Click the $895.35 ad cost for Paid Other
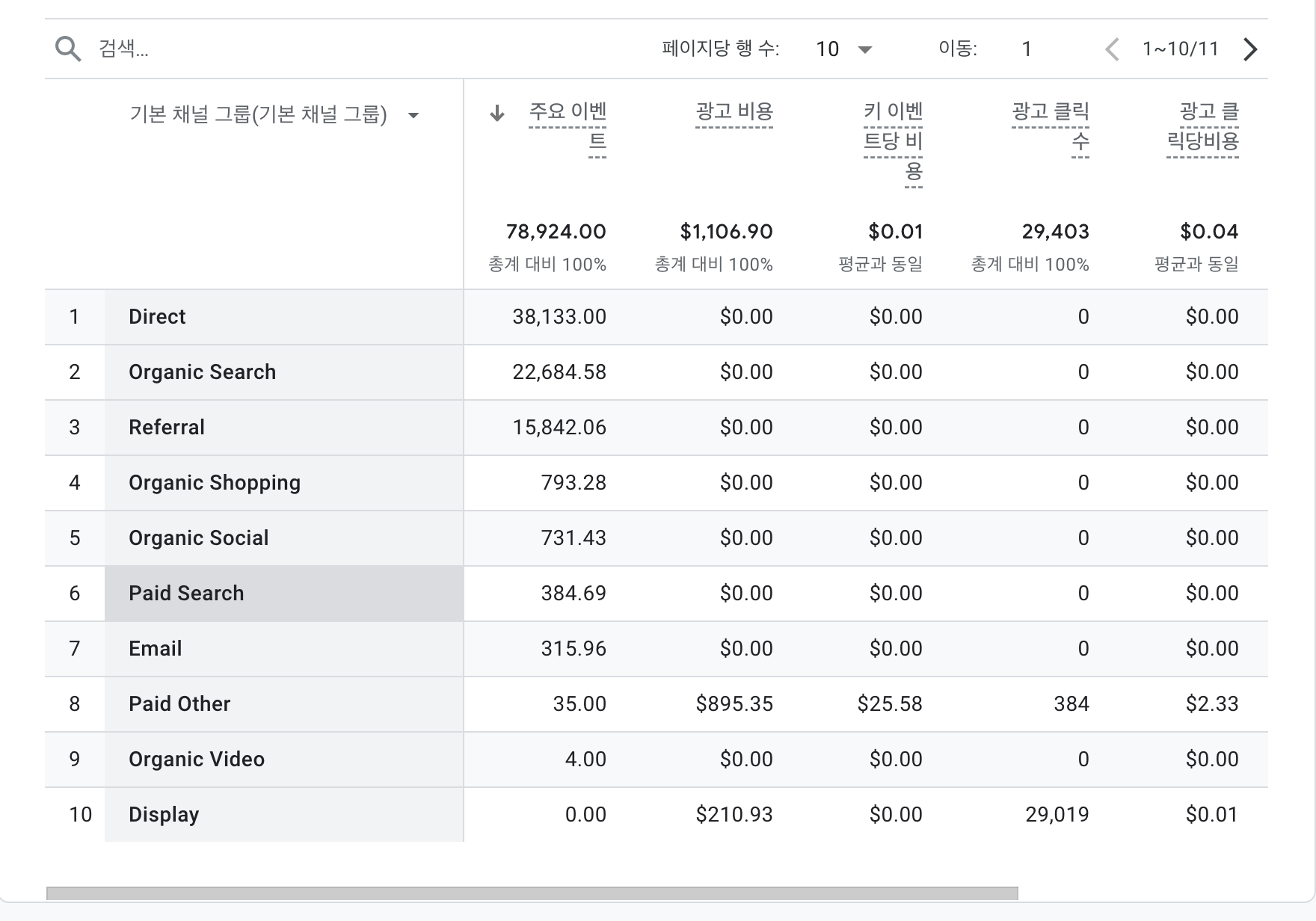The height and width of the screenshot is (921, 1316). coord(734,704)
